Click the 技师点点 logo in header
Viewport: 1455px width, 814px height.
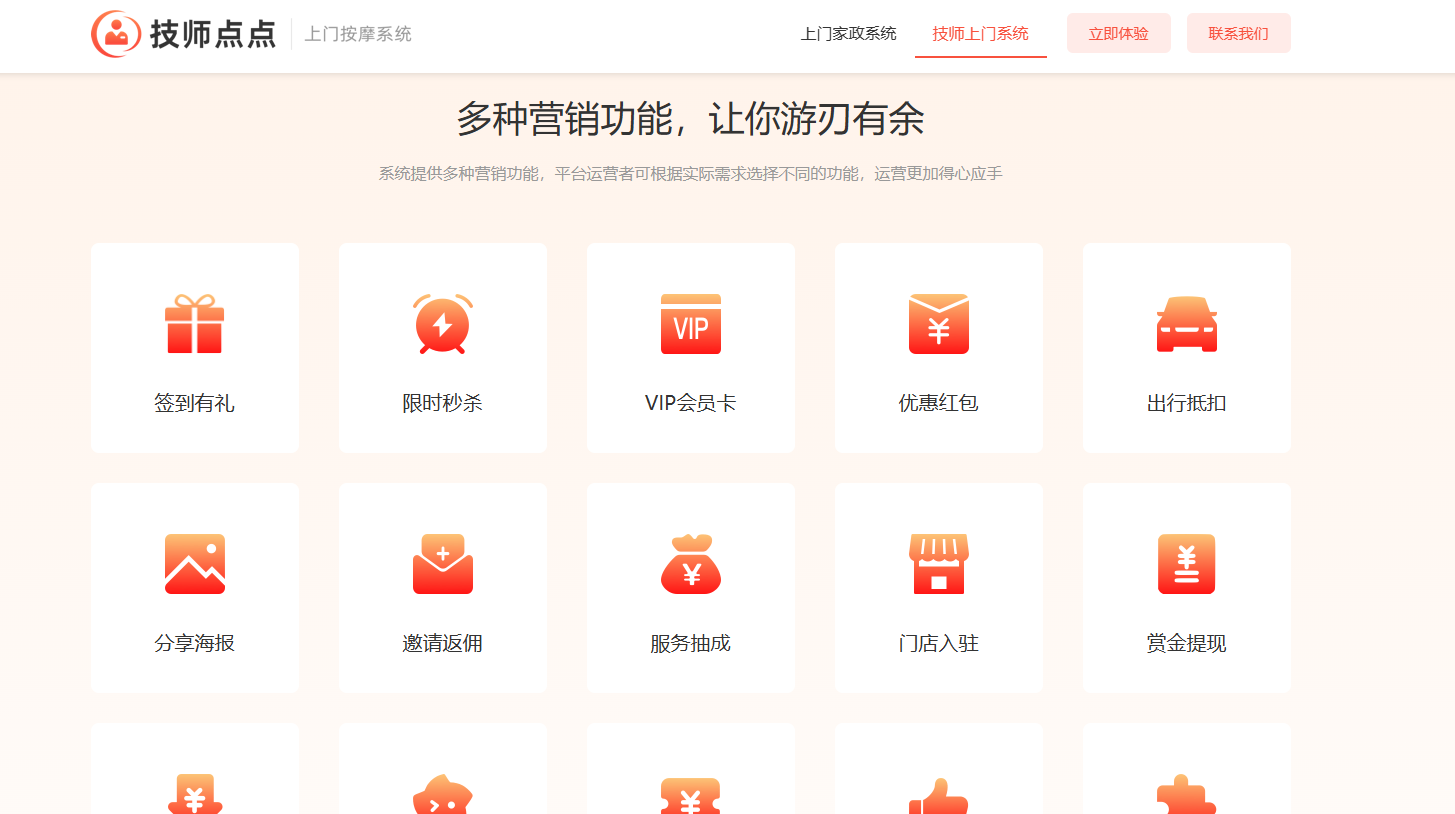pos(184,34)
